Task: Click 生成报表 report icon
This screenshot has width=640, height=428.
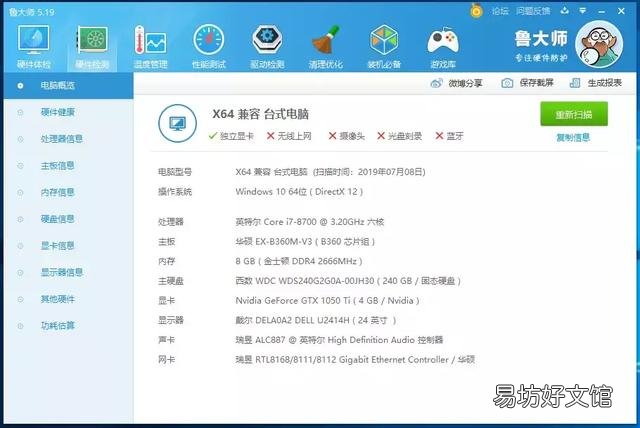Action: click(x=575, y=83)
